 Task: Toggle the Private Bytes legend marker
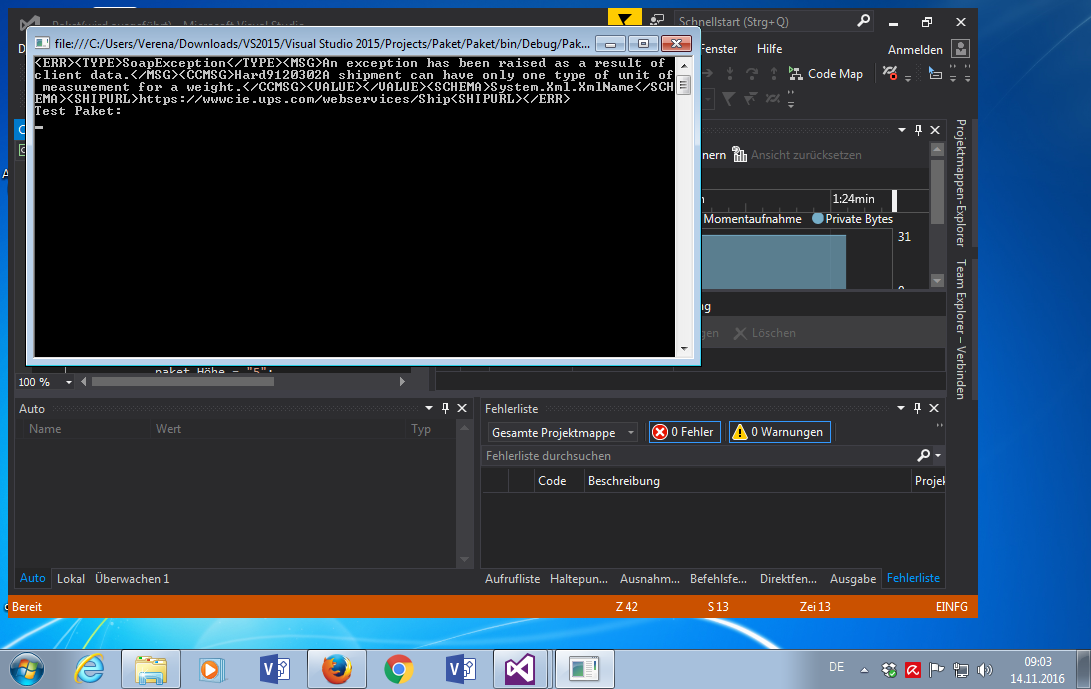(818, 219)
